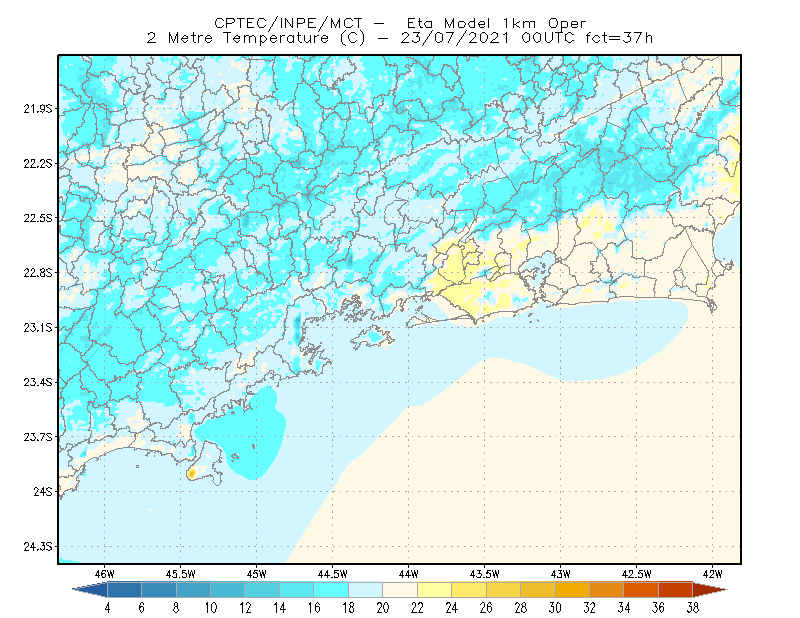
Task: Click the 4-6 dark blue legend swatch
Action: point(124,590)
